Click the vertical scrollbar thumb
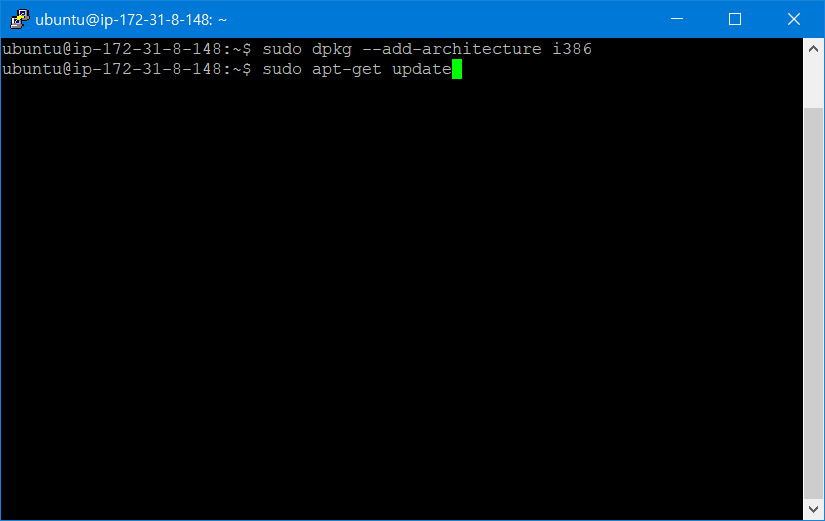825x521 pixels. click(x=813, y=303)
